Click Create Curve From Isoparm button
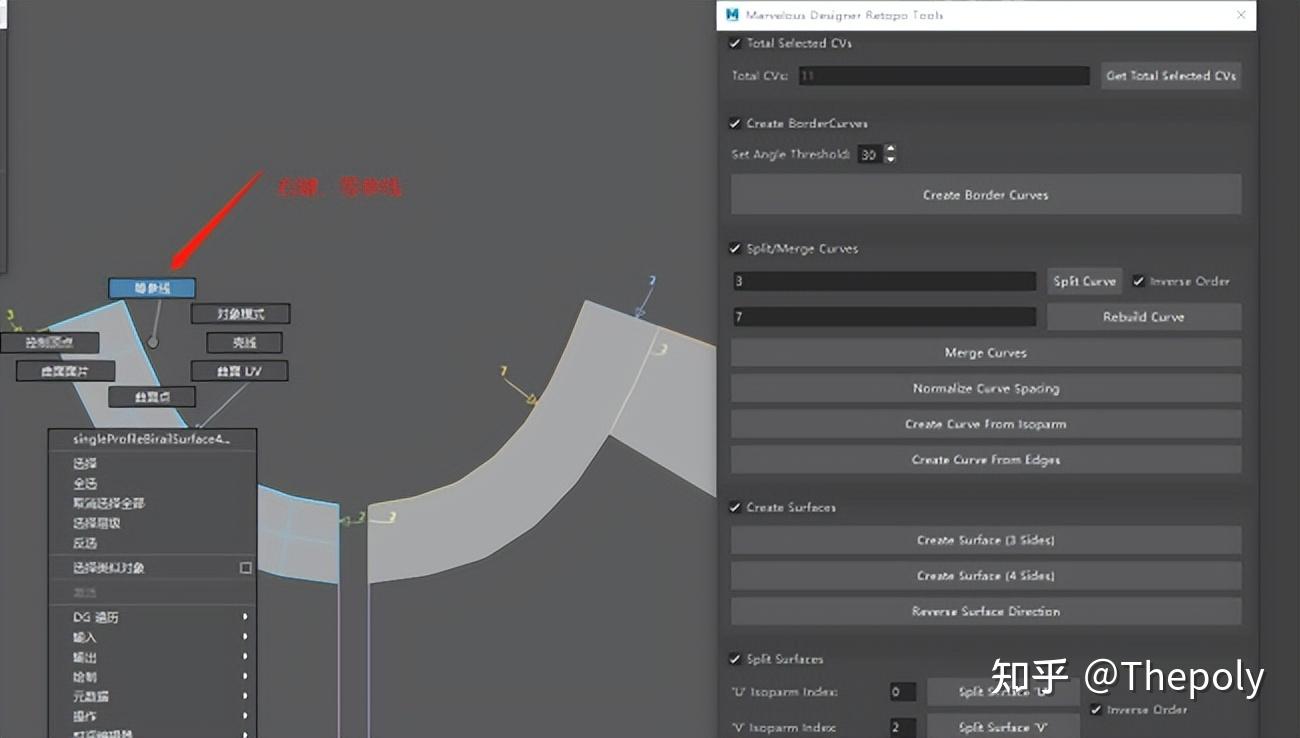Screen dimensions: 1300x738 pyautogui.click(x=986, y=424)
